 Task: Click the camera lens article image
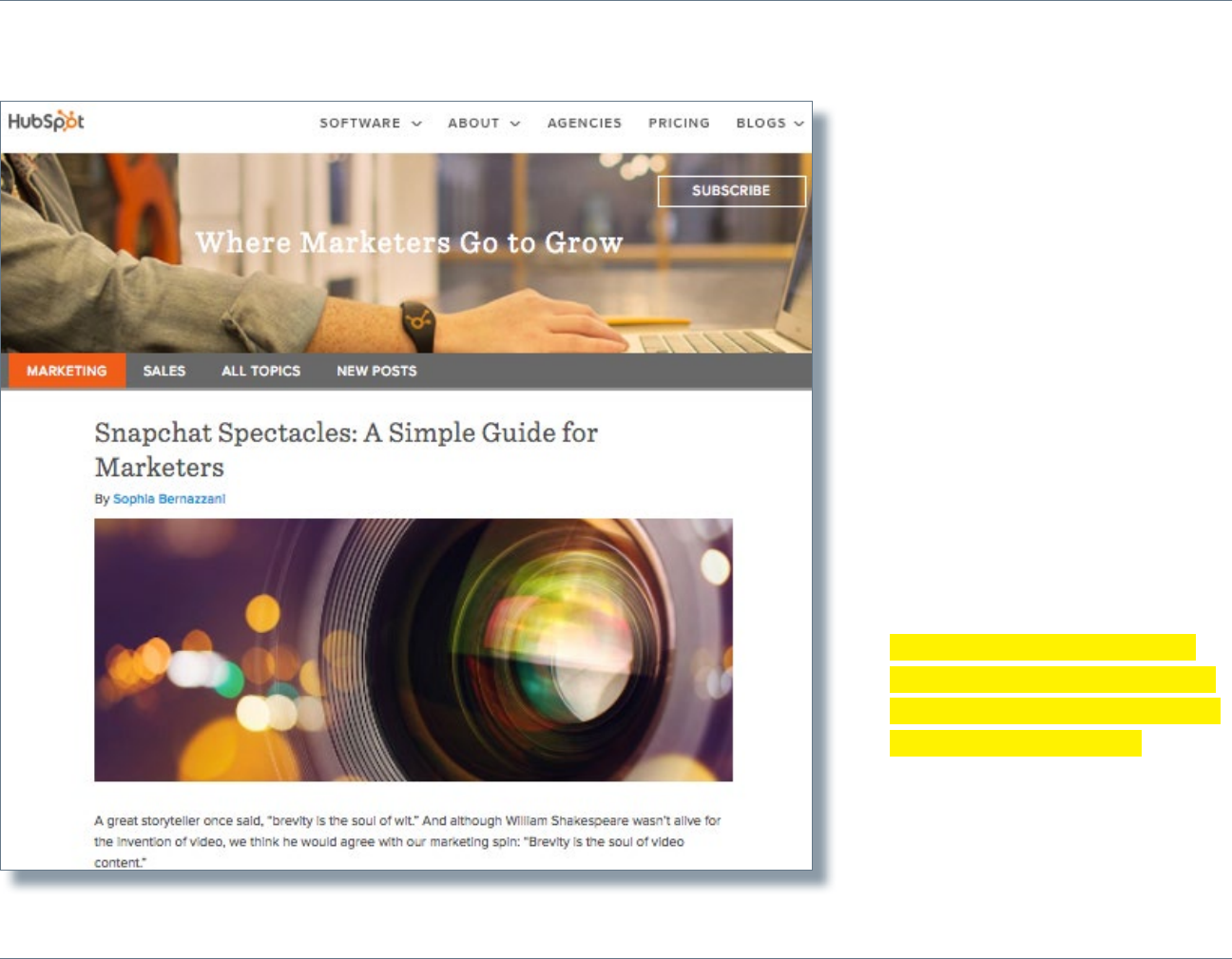(414, 650)
